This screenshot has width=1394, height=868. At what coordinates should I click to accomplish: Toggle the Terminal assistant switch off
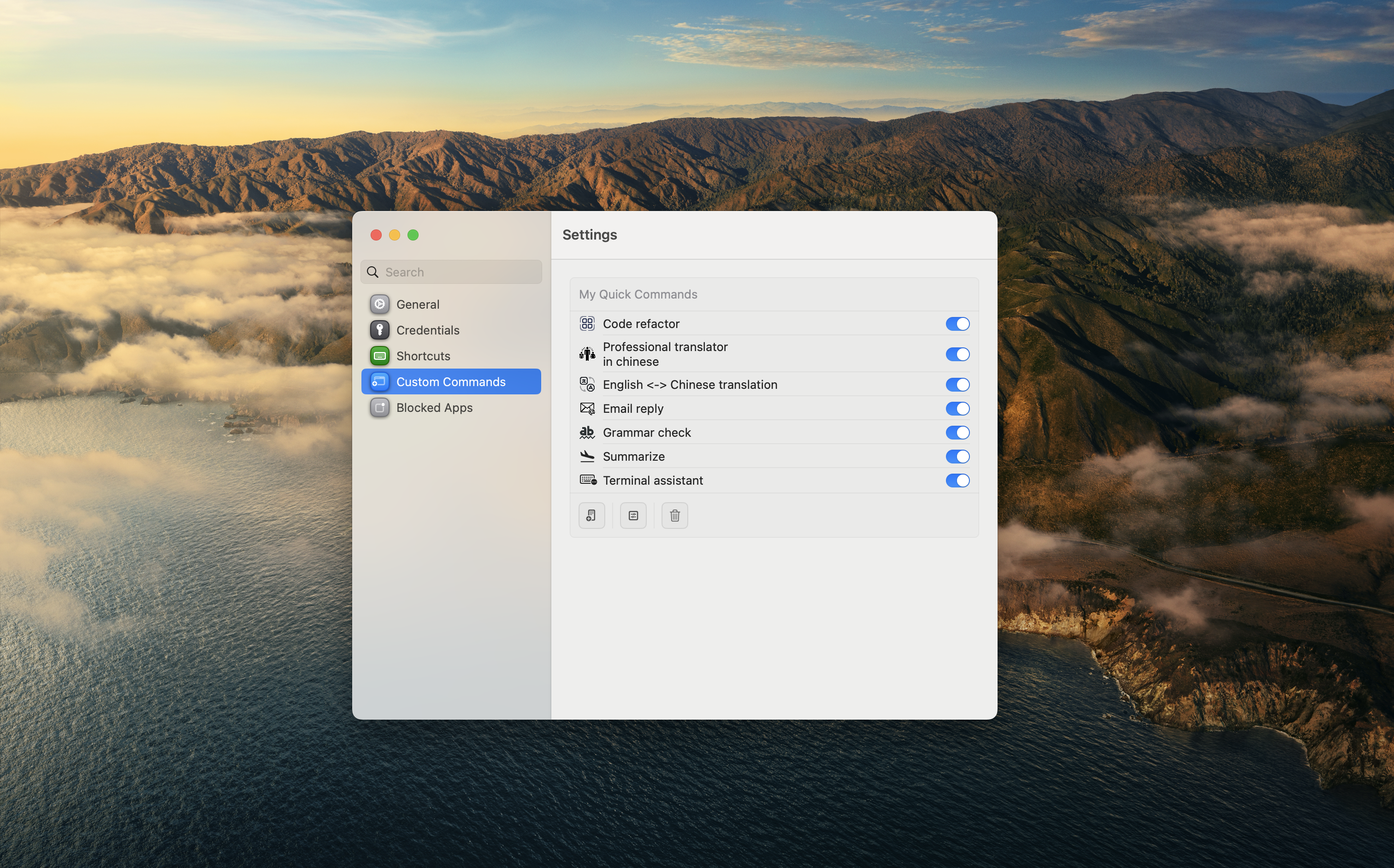pos(957,480)
